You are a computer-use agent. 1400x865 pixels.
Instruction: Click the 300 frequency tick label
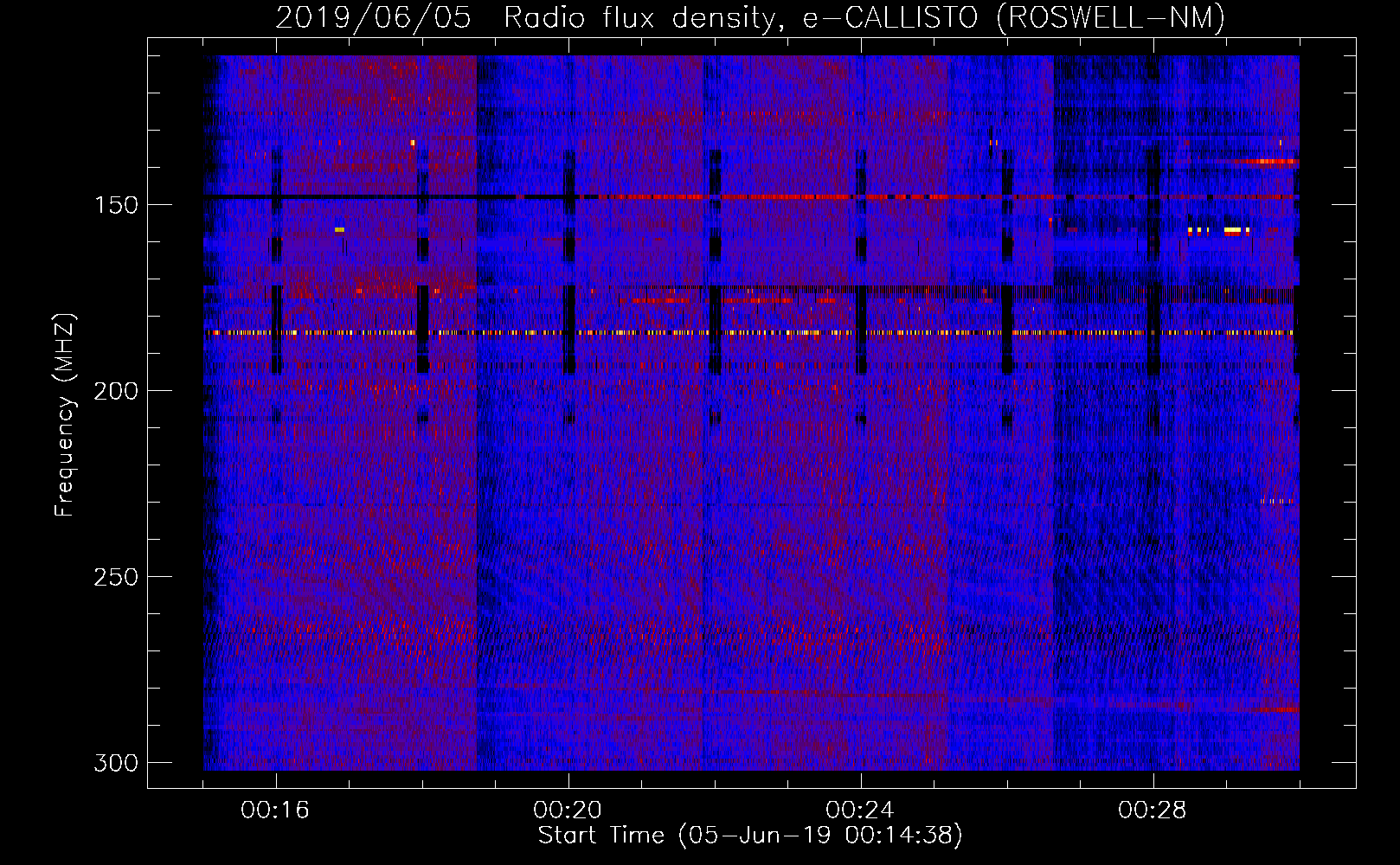point(116,763)
